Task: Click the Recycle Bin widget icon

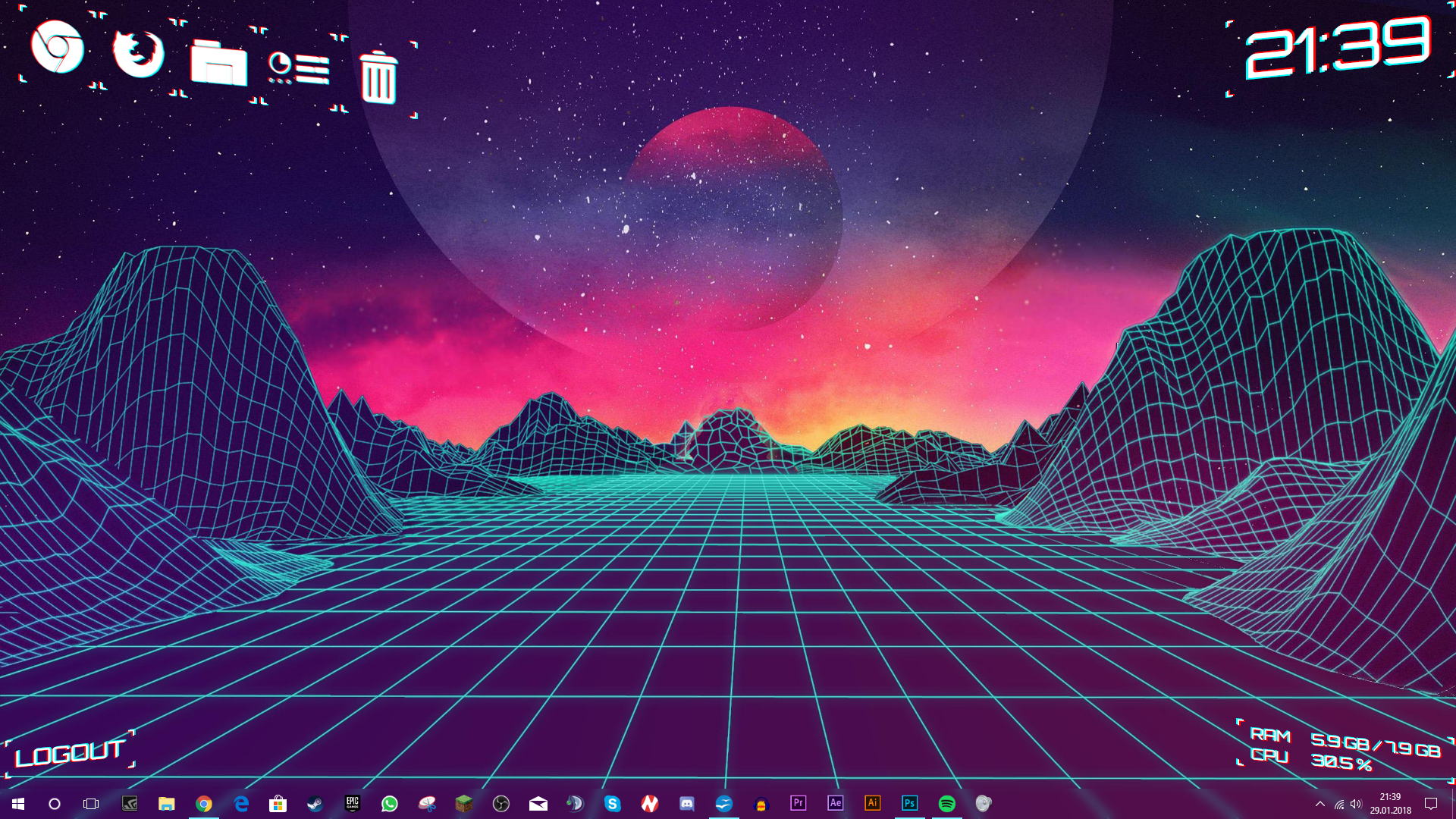Action: click(x=378, y=77)
